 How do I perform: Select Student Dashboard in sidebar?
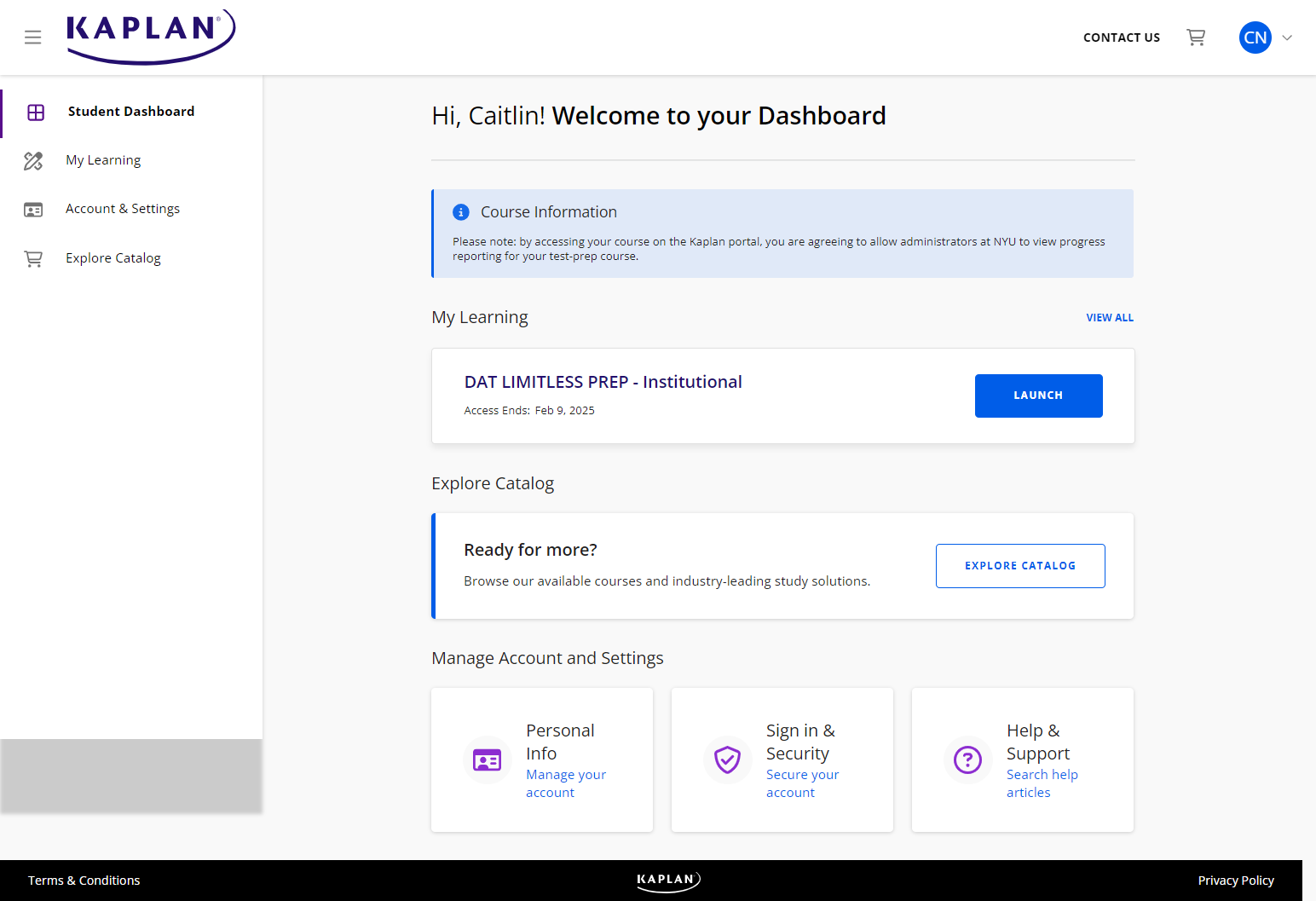[x=131, y=112]
